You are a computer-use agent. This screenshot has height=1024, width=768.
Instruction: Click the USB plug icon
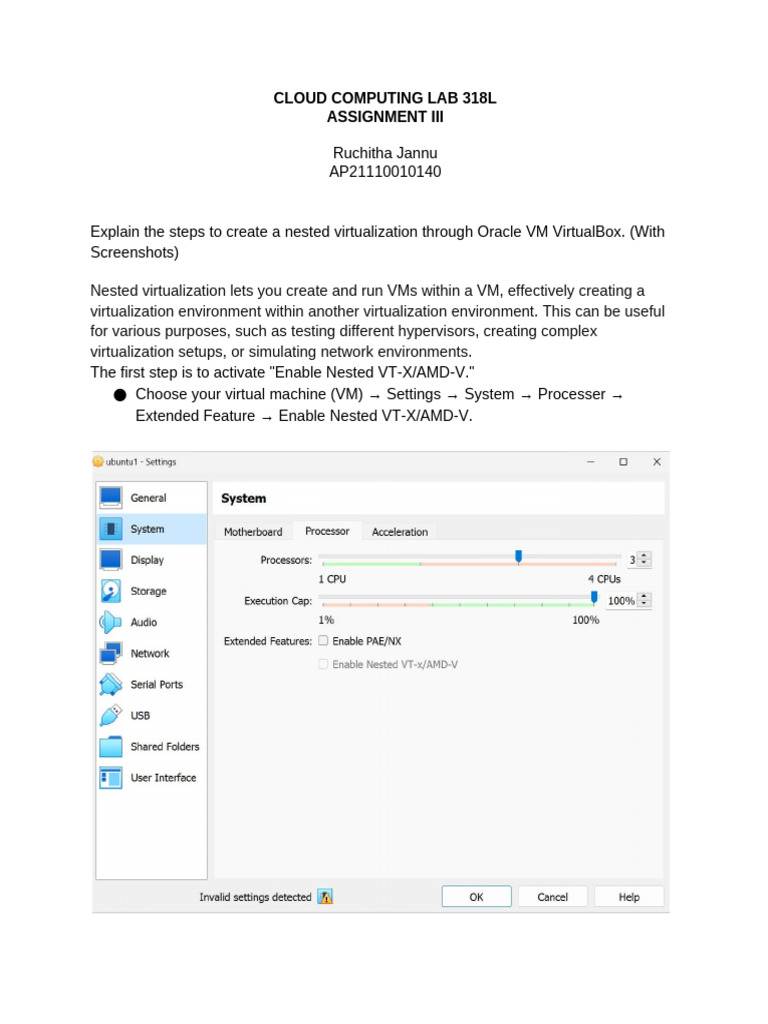tap(110, 715)
